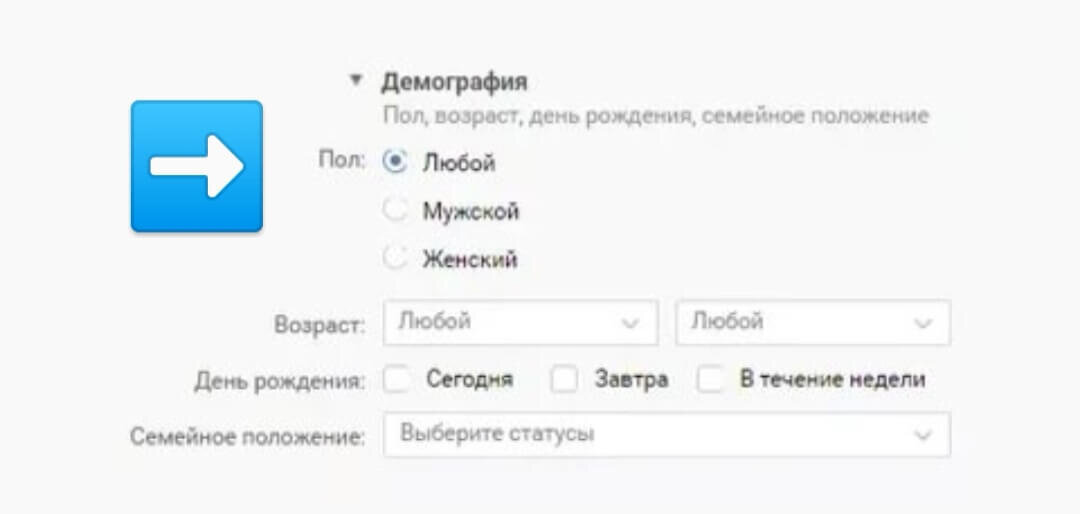Select the Мужской radio button

[x=395, y=210]
